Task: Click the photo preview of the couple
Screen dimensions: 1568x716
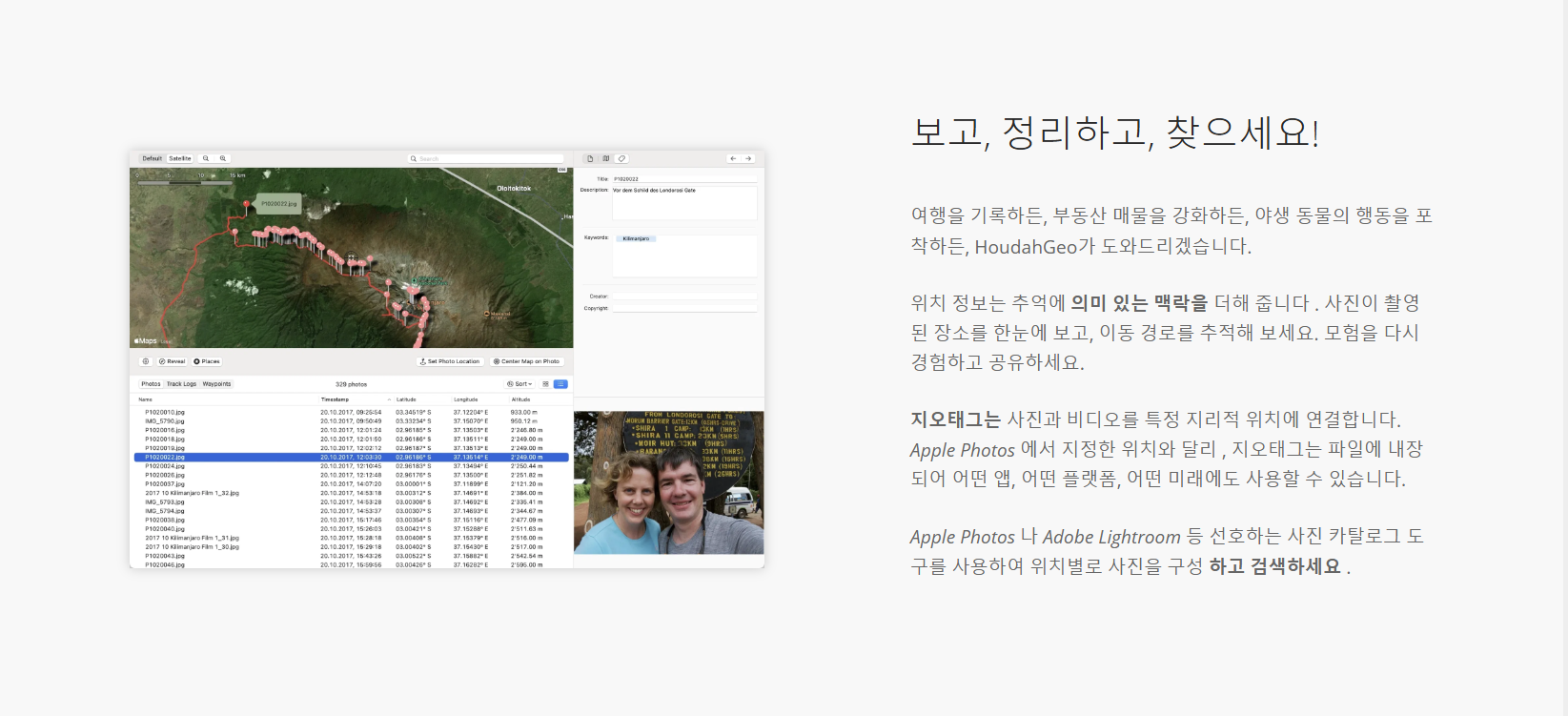Action: (x=669, y=482)
